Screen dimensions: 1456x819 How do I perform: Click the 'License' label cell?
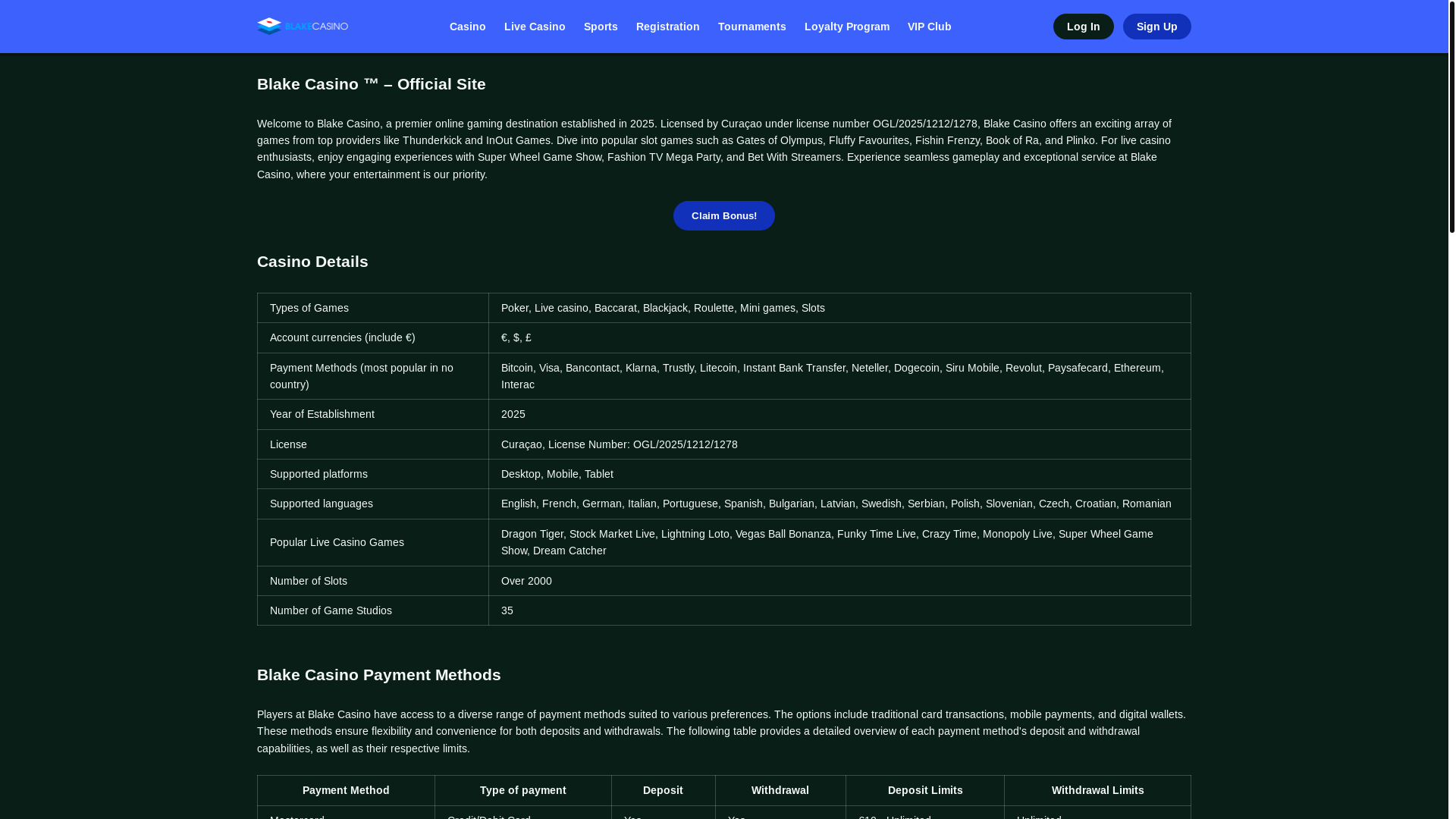(373, 444)
